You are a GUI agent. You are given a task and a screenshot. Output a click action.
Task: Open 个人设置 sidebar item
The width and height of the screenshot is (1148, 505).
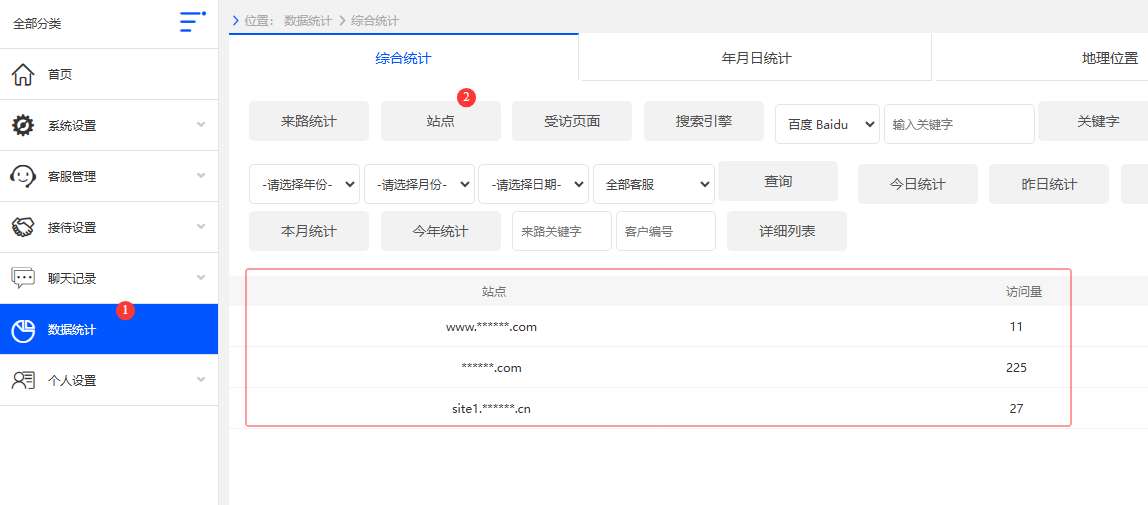[108, 380]
